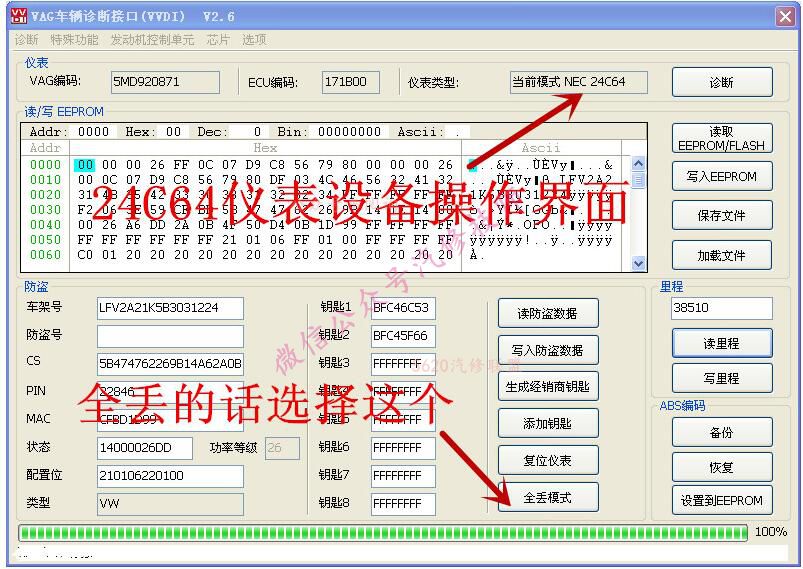Click address row 0050 in hex view
803x569 pixels.
pos(45,240)
